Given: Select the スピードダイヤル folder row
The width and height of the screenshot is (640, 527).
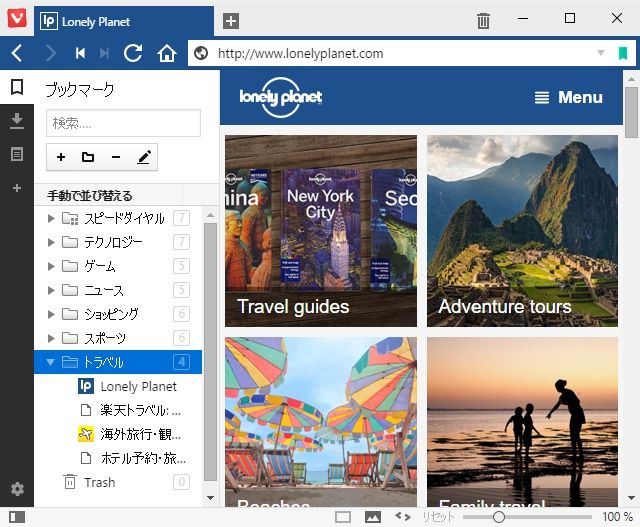Looking at the screenshot, I should pos(118,218).
